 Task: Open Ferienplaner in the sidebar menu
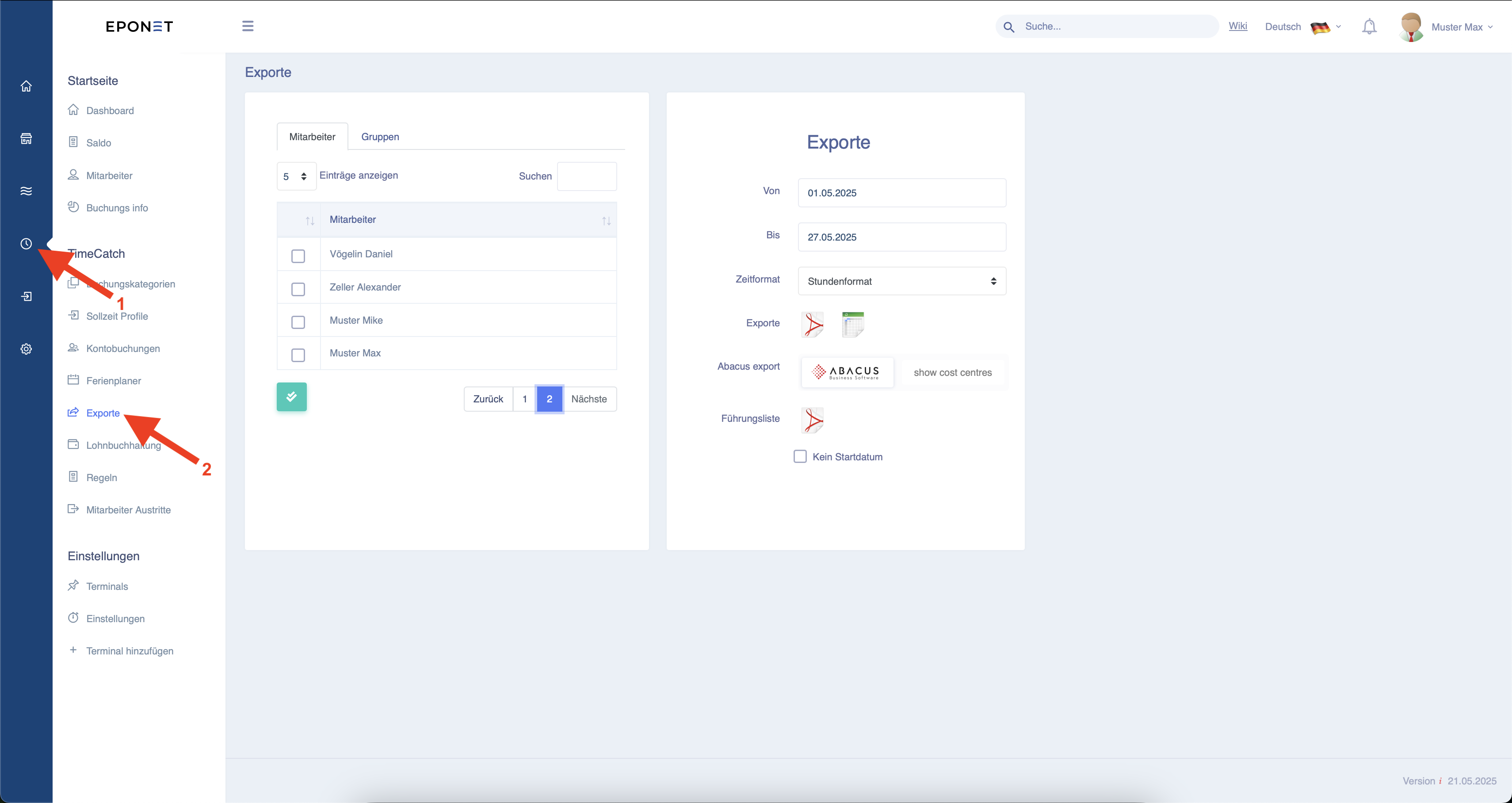click(113, 380)
